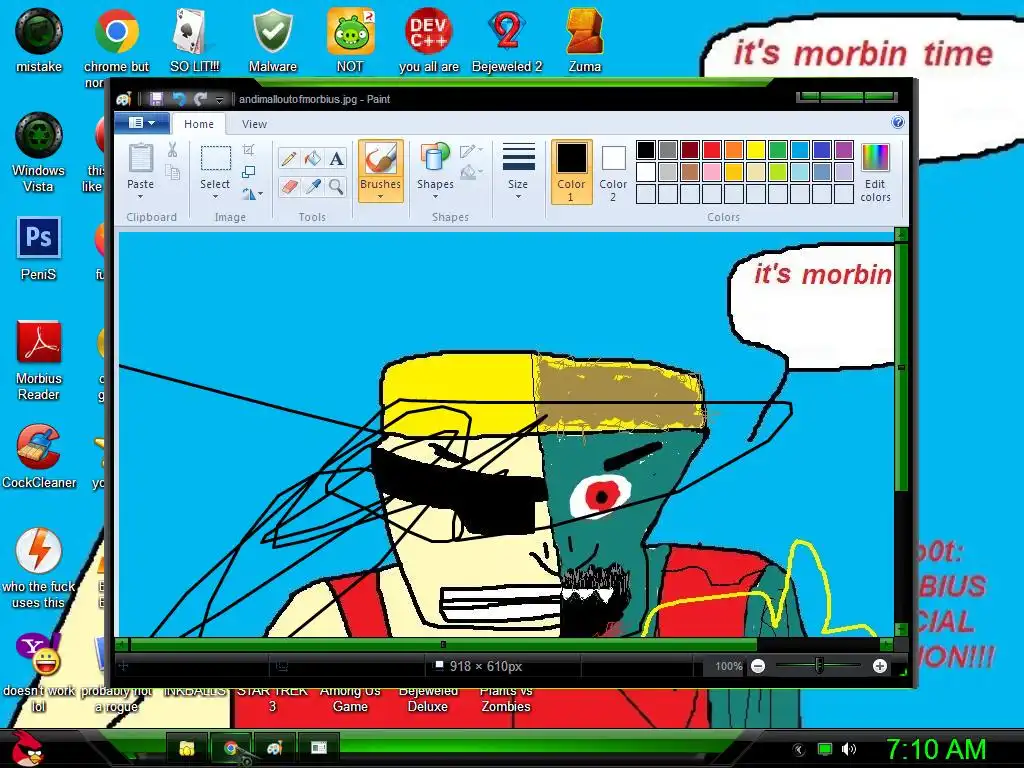This screenshot has height=768, width=1024.
Task: Open the shape Fill dropdown
Action: pyautogui.click(x=471, y=172)
